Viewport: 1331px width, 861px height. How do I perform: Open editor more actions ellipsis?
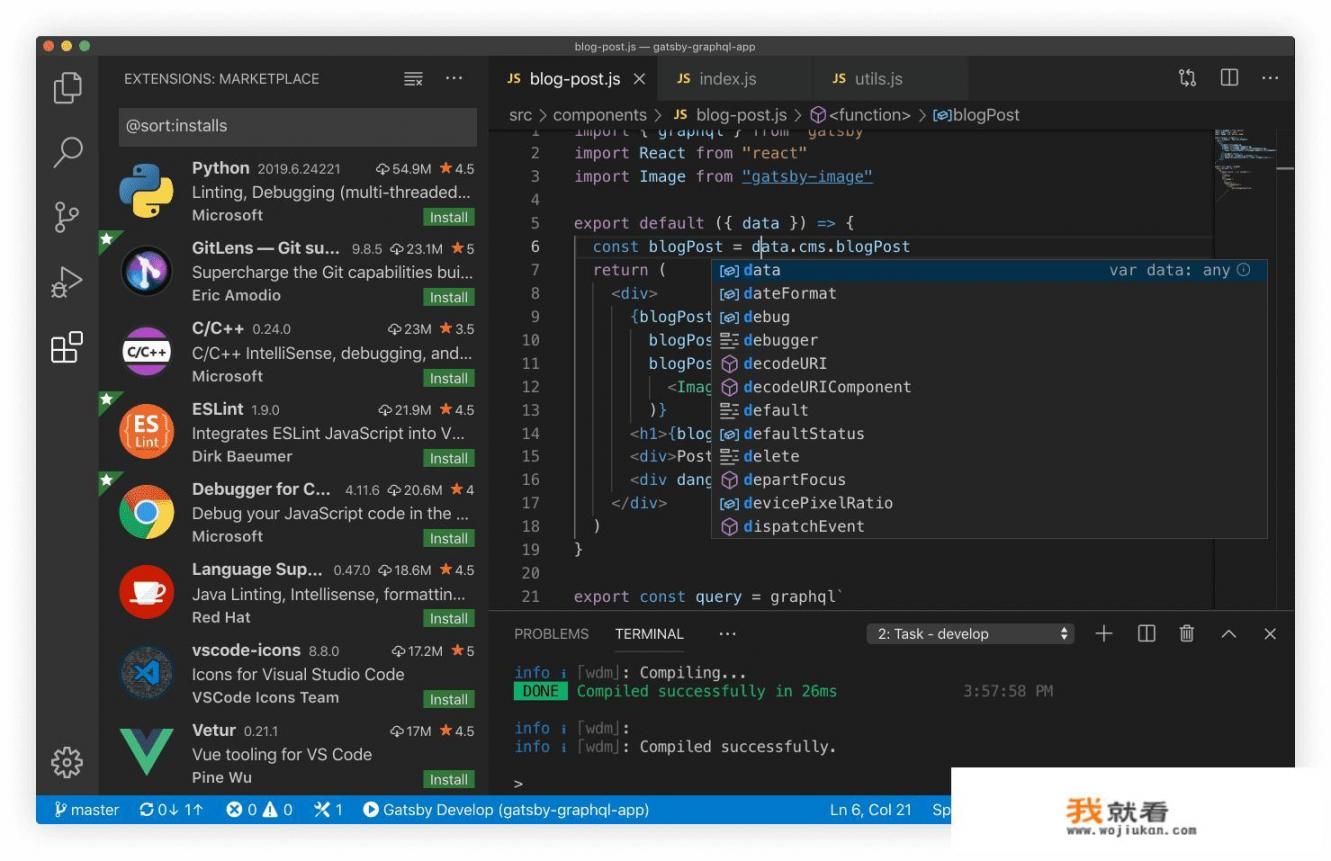(1270, 78)
